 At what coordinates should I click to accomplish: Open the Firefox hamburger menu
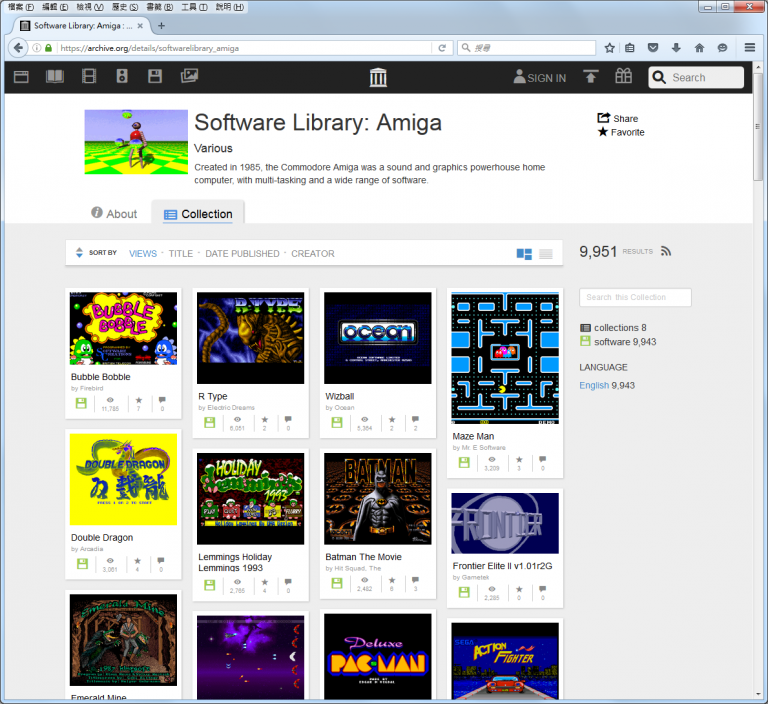tap(749, 48)
